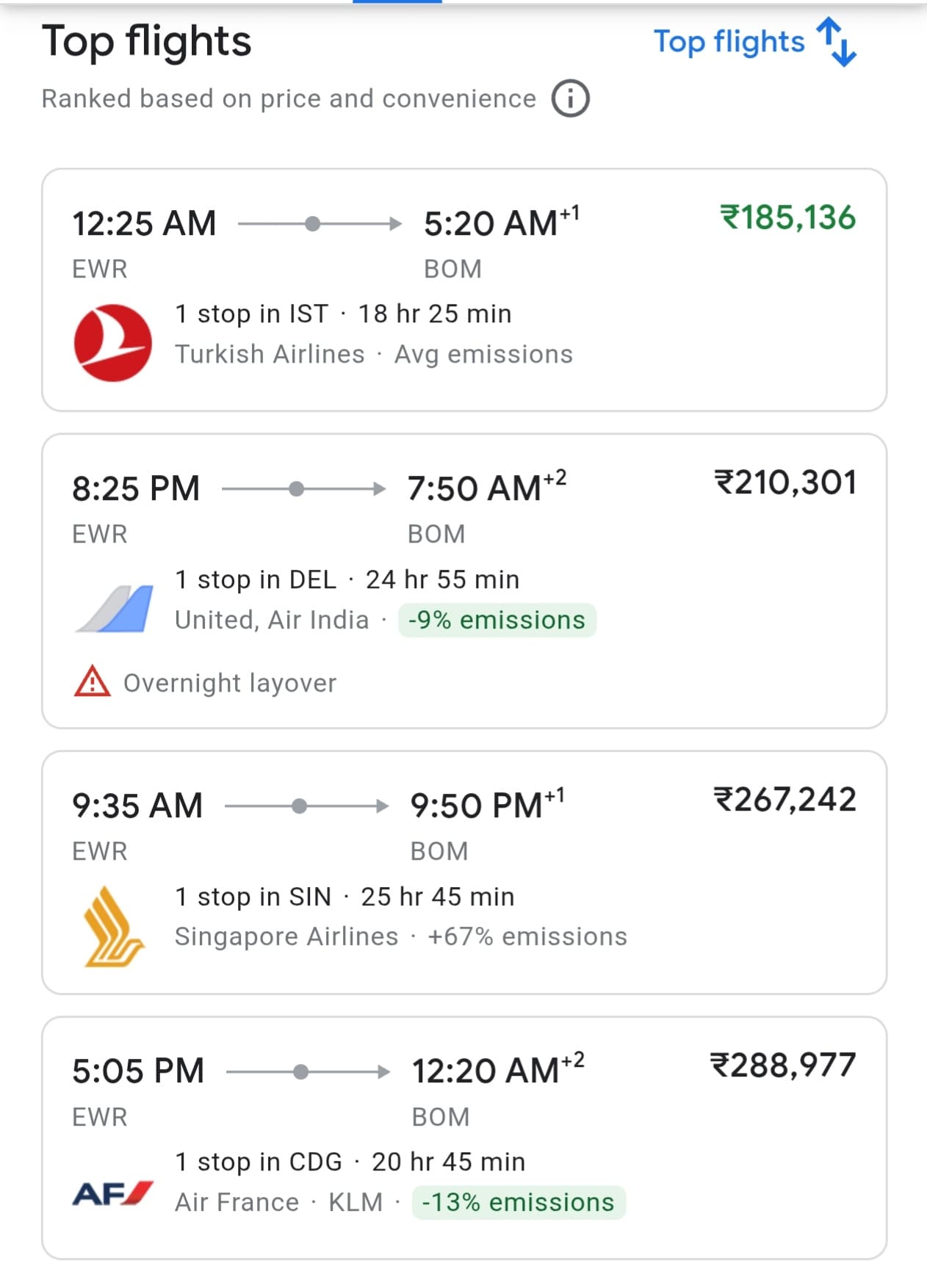This screenshot has width=927, height=1288.
Task: Click the United, Air India airline logo
Action: 115,609
